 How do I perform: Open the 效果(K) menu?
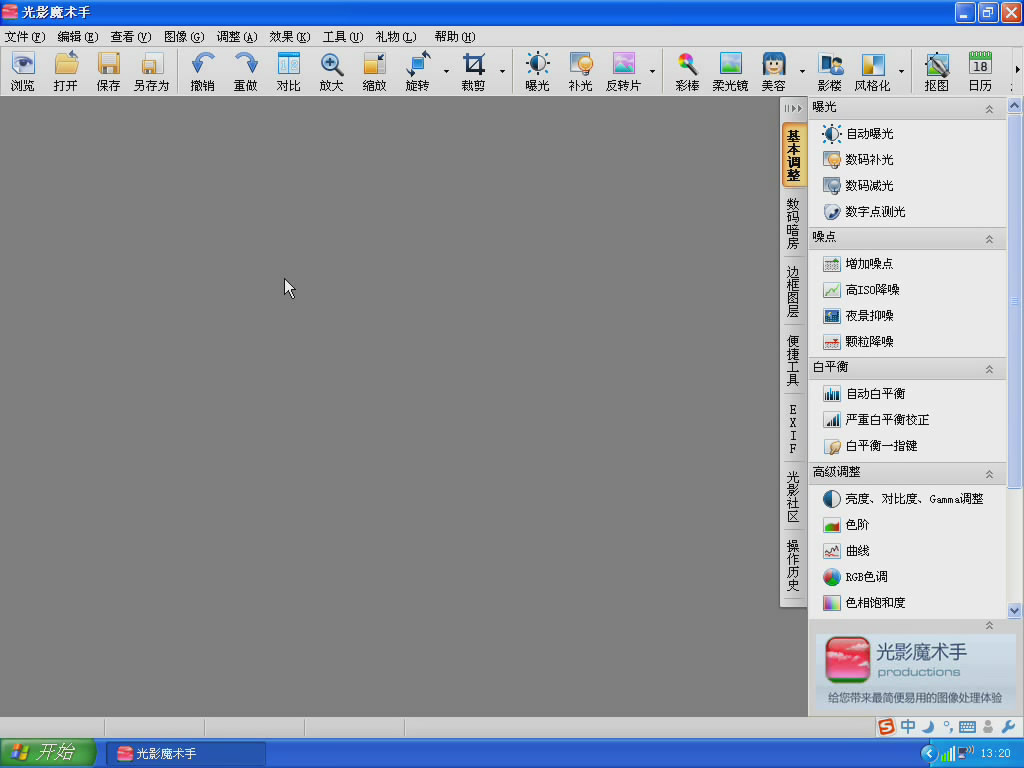pyautogui.click(x=290, y=37)
